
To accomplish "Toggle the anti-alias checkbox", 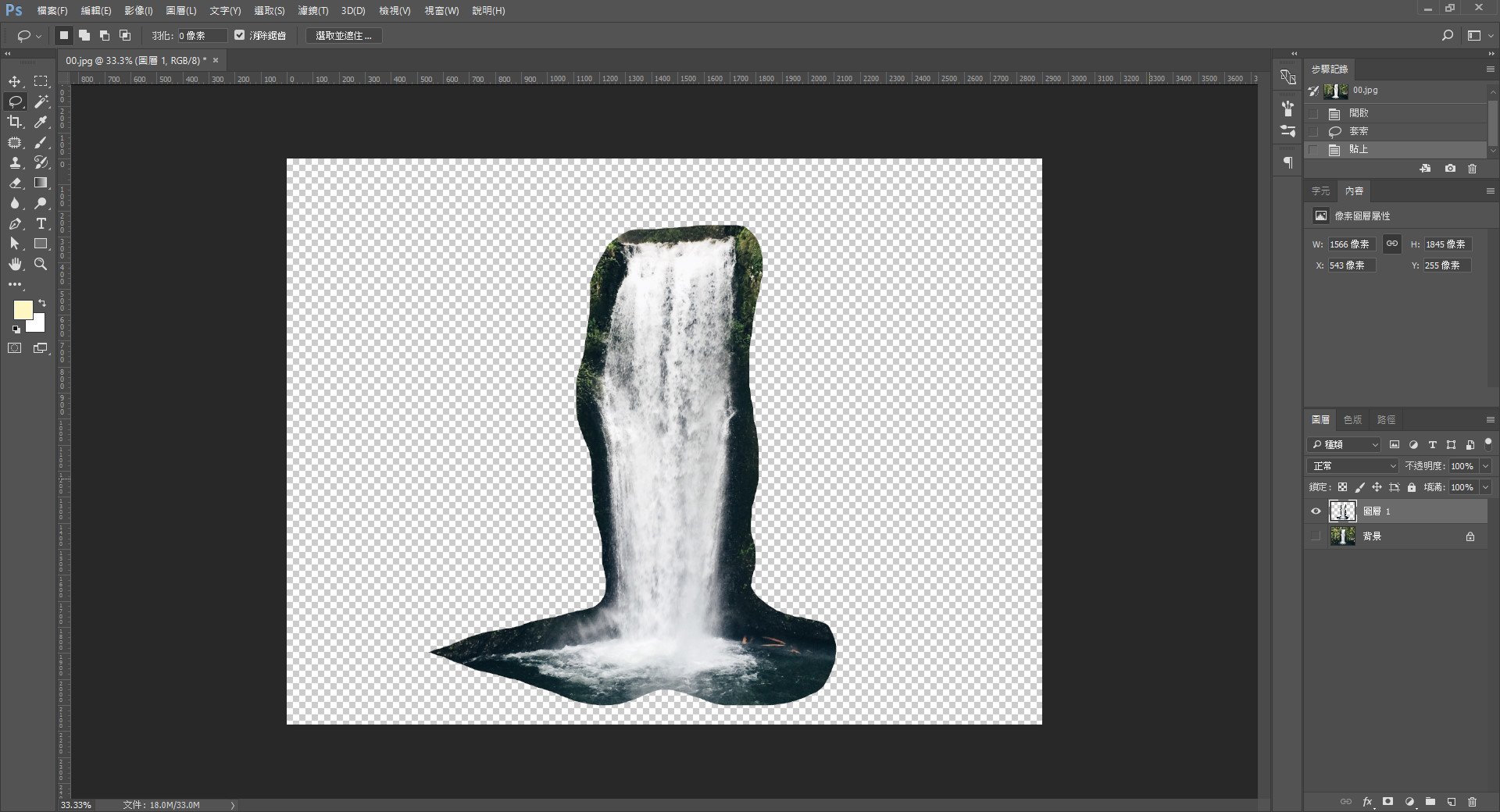I will (240, 35).
